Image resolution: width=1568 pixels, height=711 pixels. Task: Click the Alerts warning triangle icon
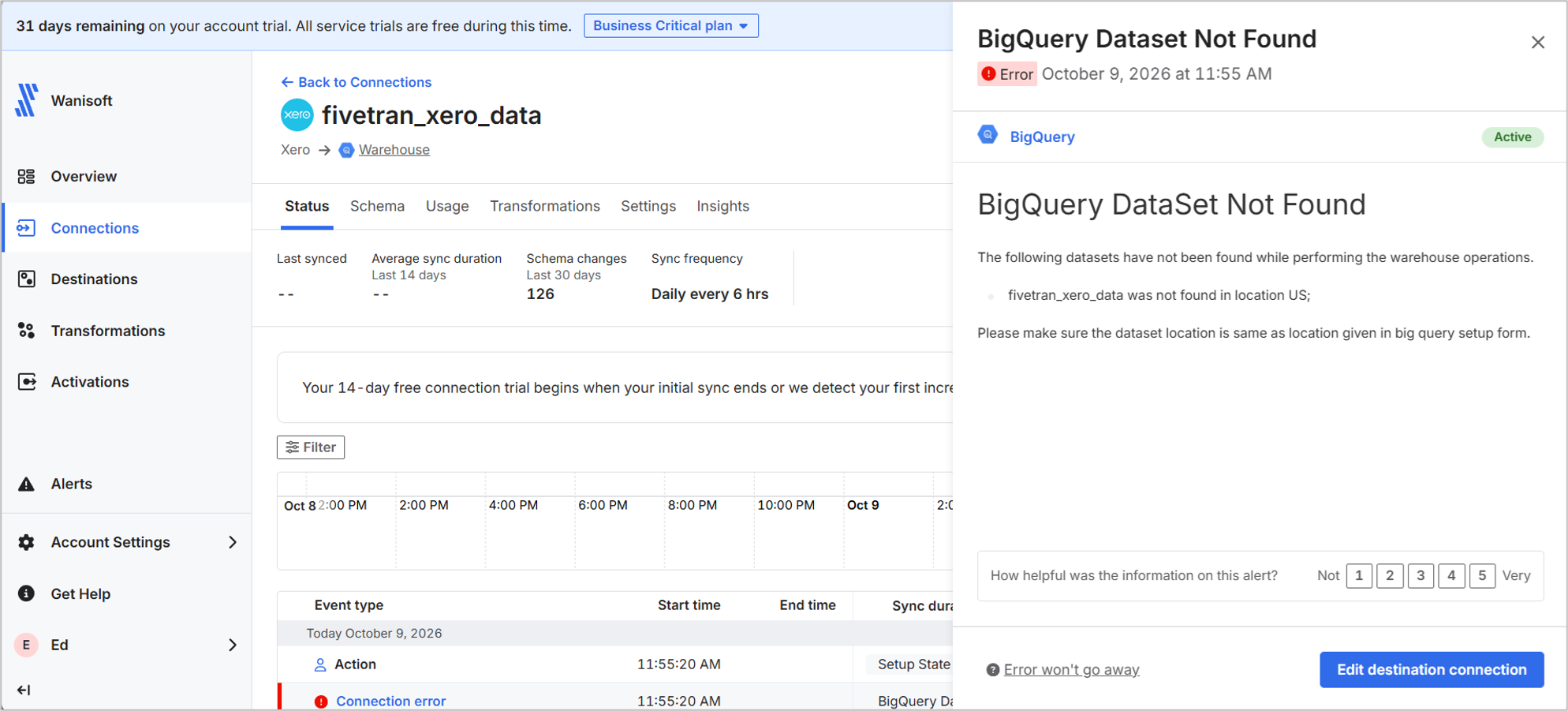(x=26, y=484)
